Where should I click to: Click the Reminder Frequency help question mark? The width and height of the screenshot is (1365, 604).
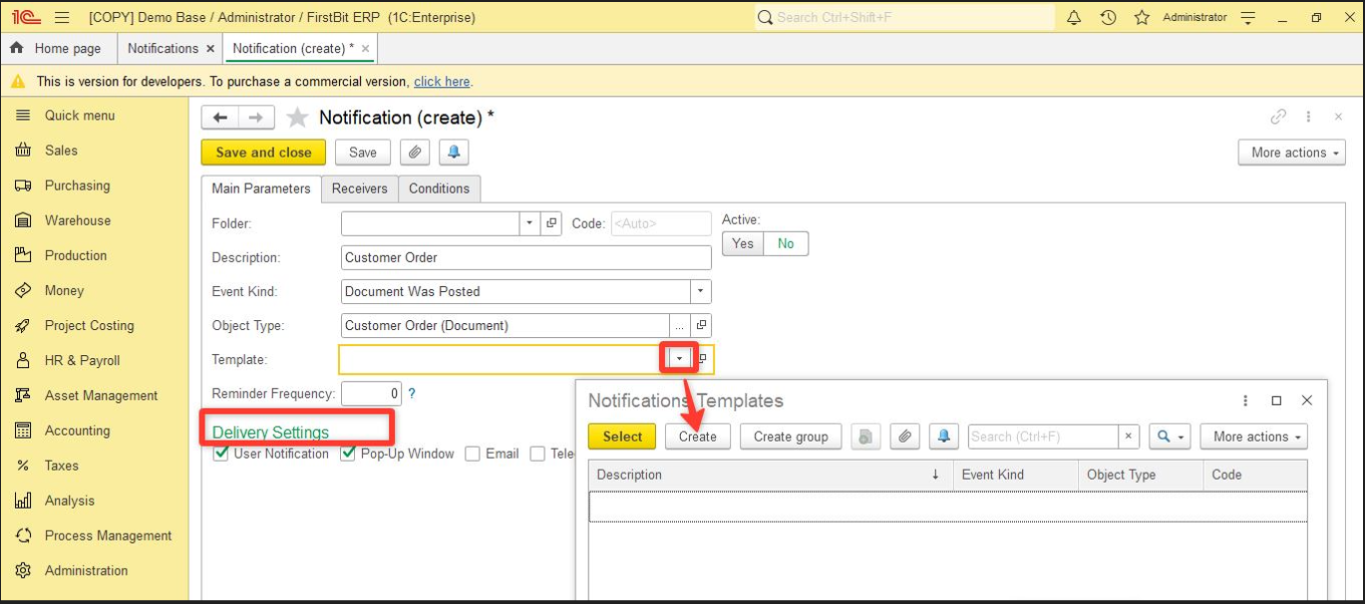[411, 393]
